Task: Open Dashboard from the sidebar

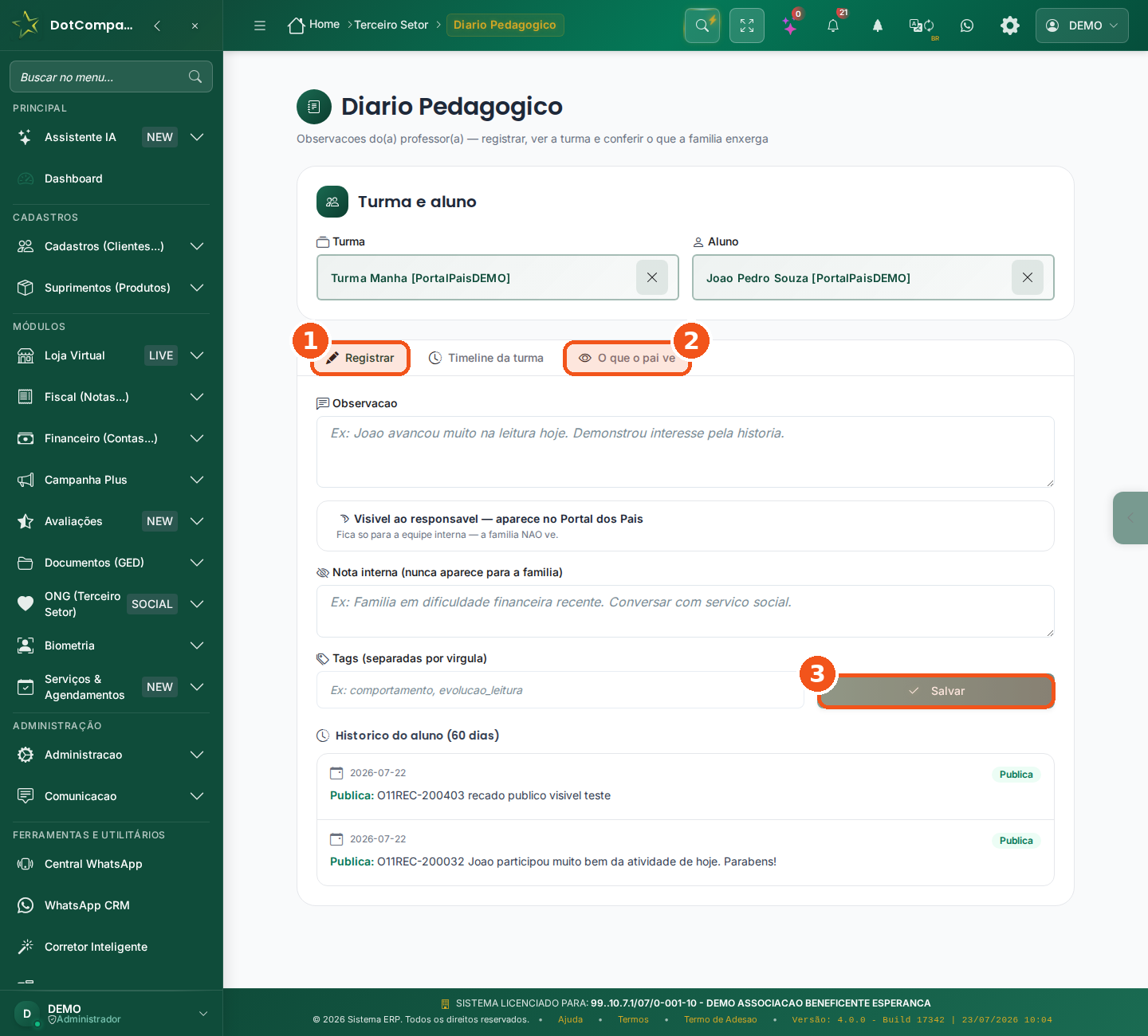Action: pyautogui.click(x=112, y=179)
